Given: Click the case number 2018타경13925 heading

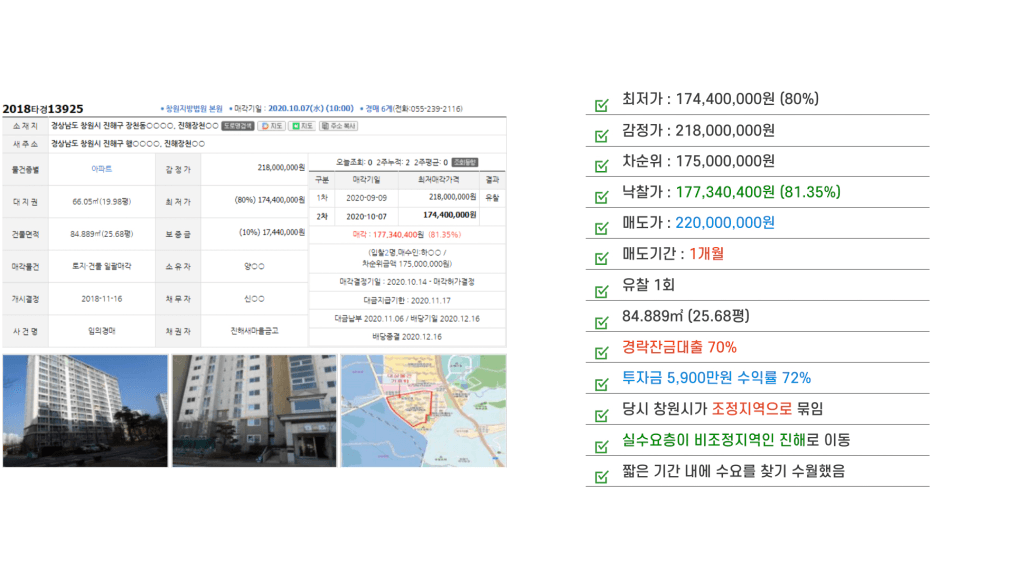Looking at the screenshot, I should [x=43, y=108].
